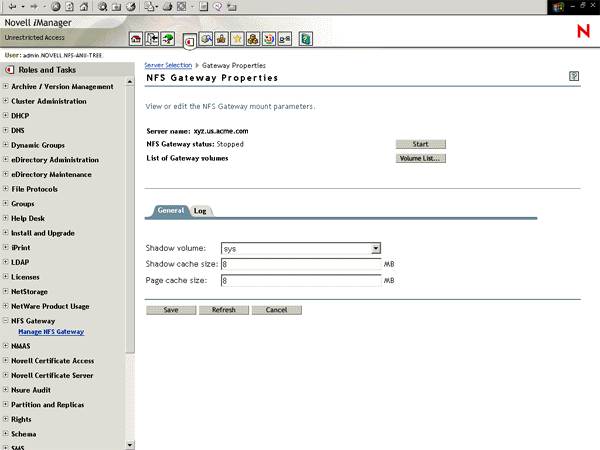Open iManager Help book icon

[305, 39]
